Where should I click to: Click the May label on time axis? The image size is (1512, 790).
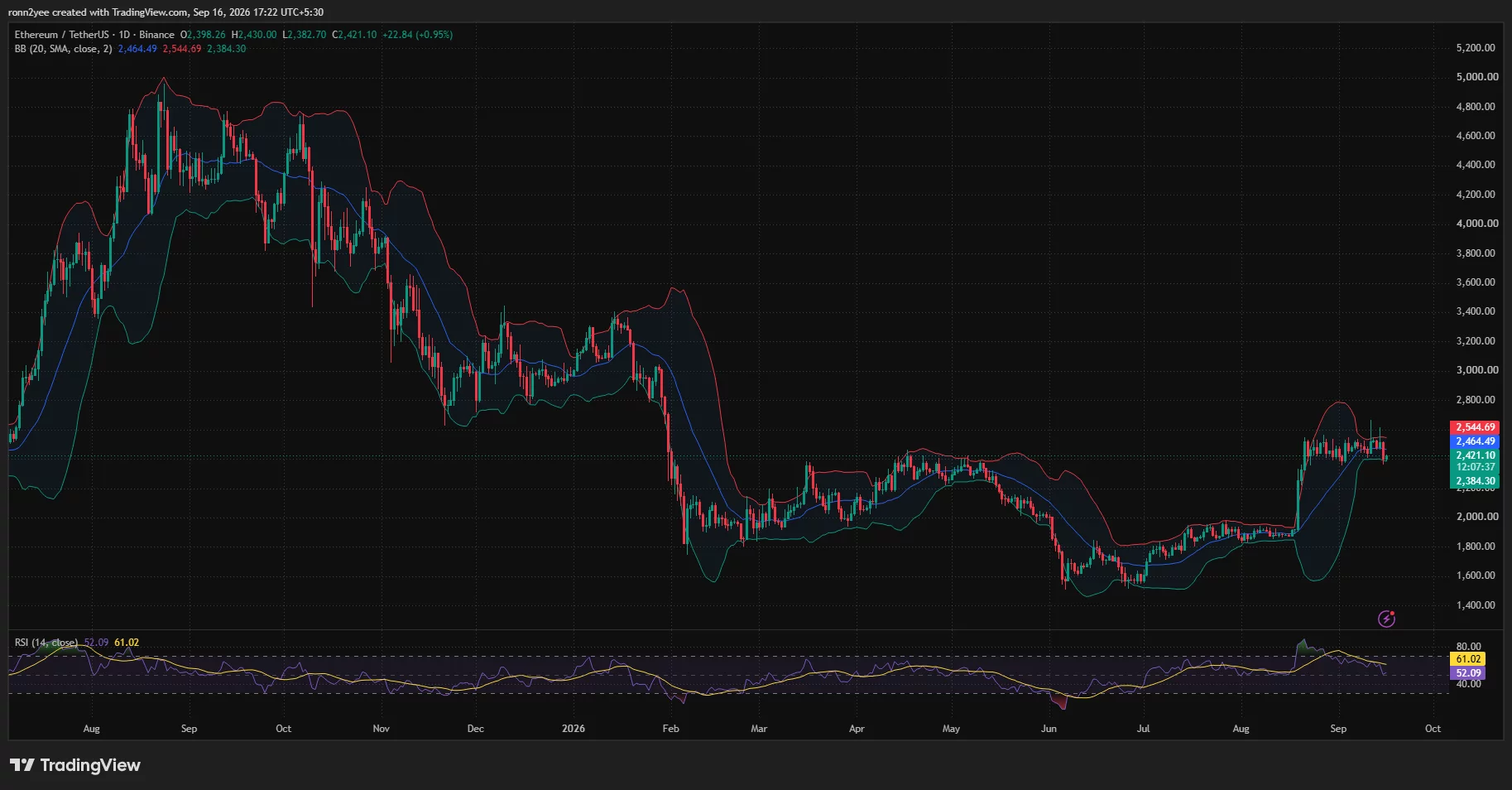[951, 729]
